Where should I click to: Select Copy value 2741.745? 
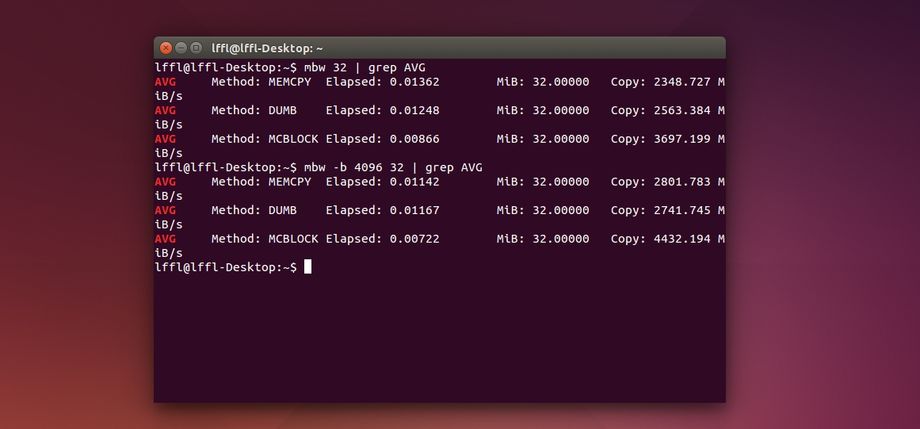tap(682, 210)
